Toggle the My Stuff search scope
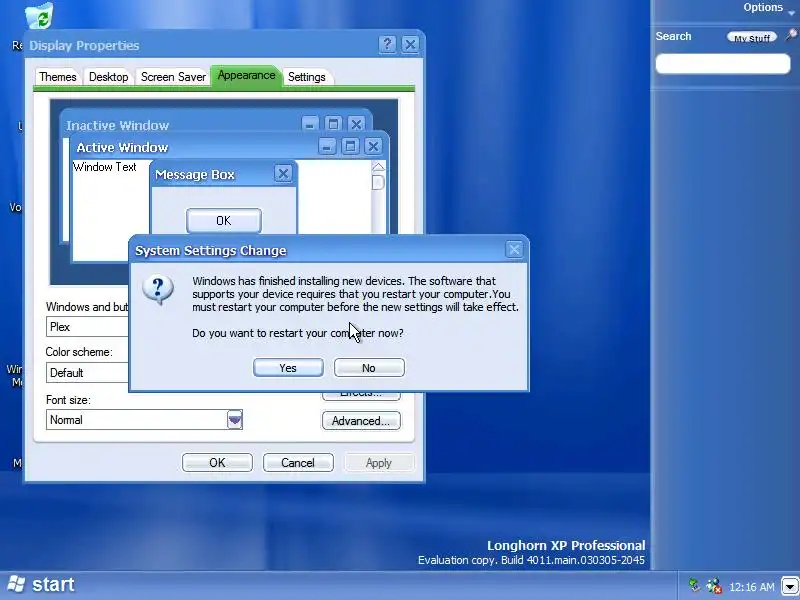 (x=752, y=37)
